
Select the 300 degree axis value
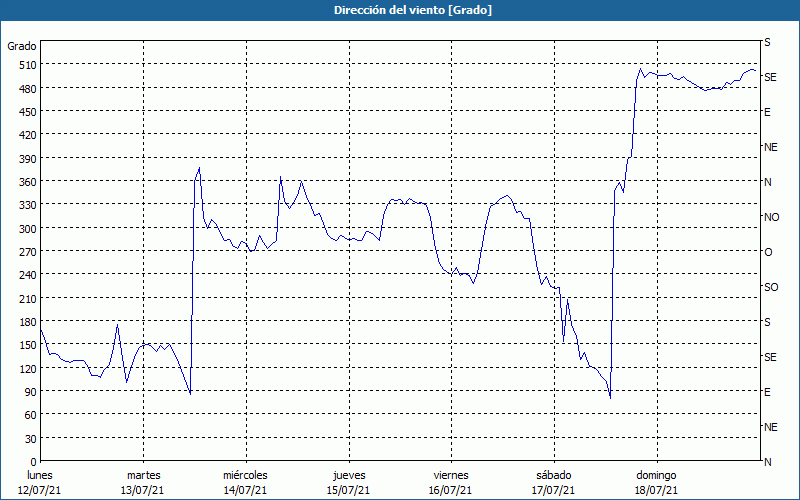point(28,229)
